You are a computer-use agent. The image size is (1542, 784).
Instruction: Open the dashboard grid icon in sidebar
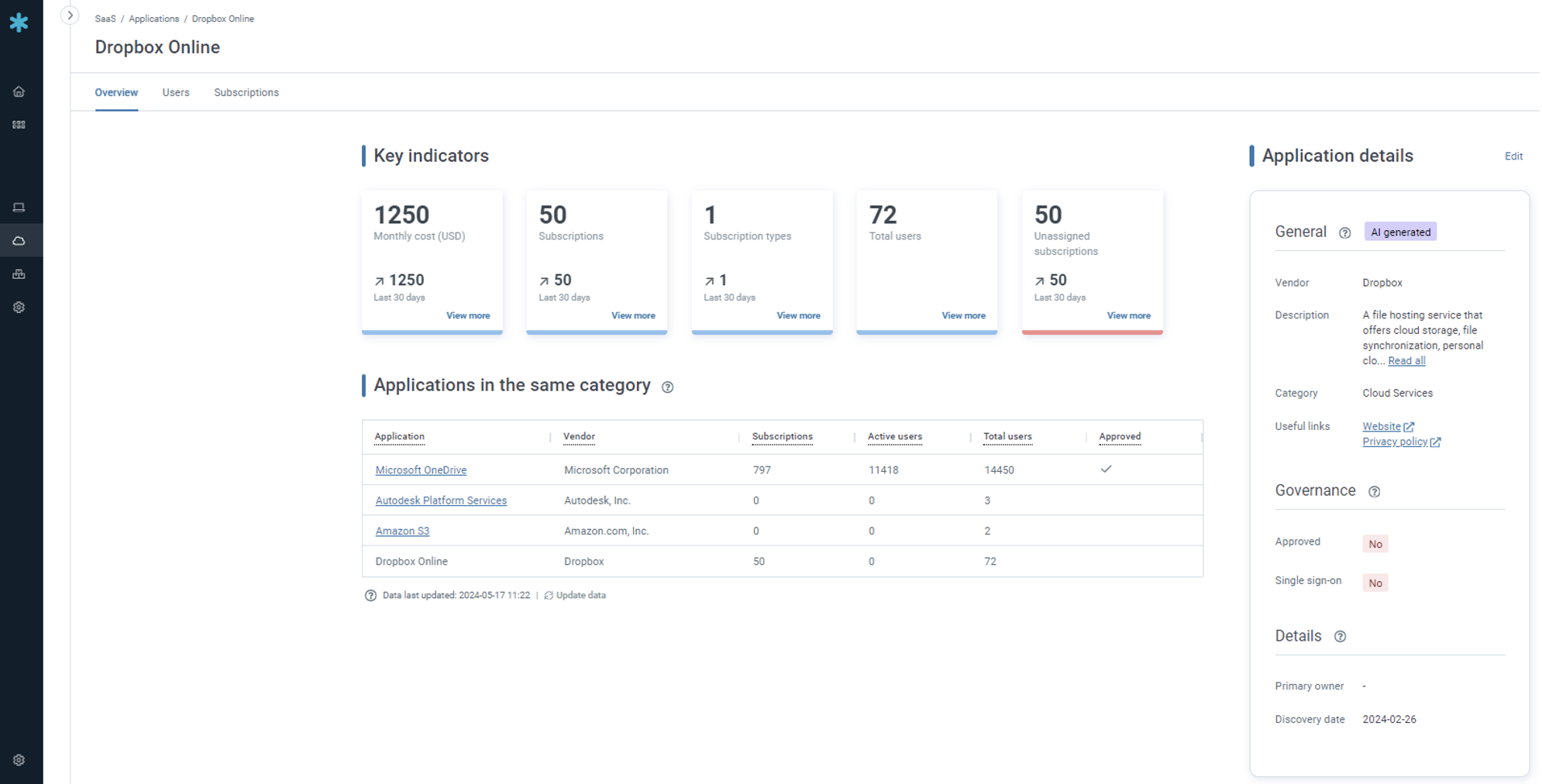(19, 125)
